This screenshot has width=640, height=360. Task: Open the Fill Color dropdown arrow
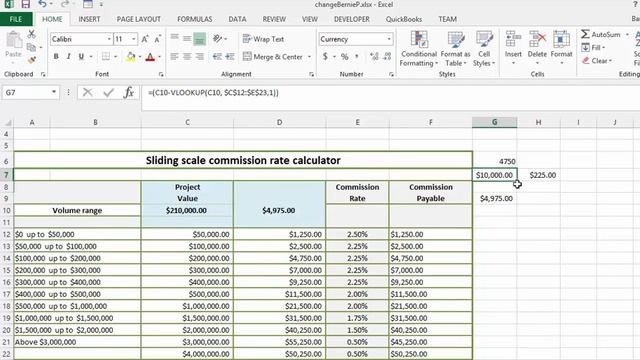(x=140, y=57)
